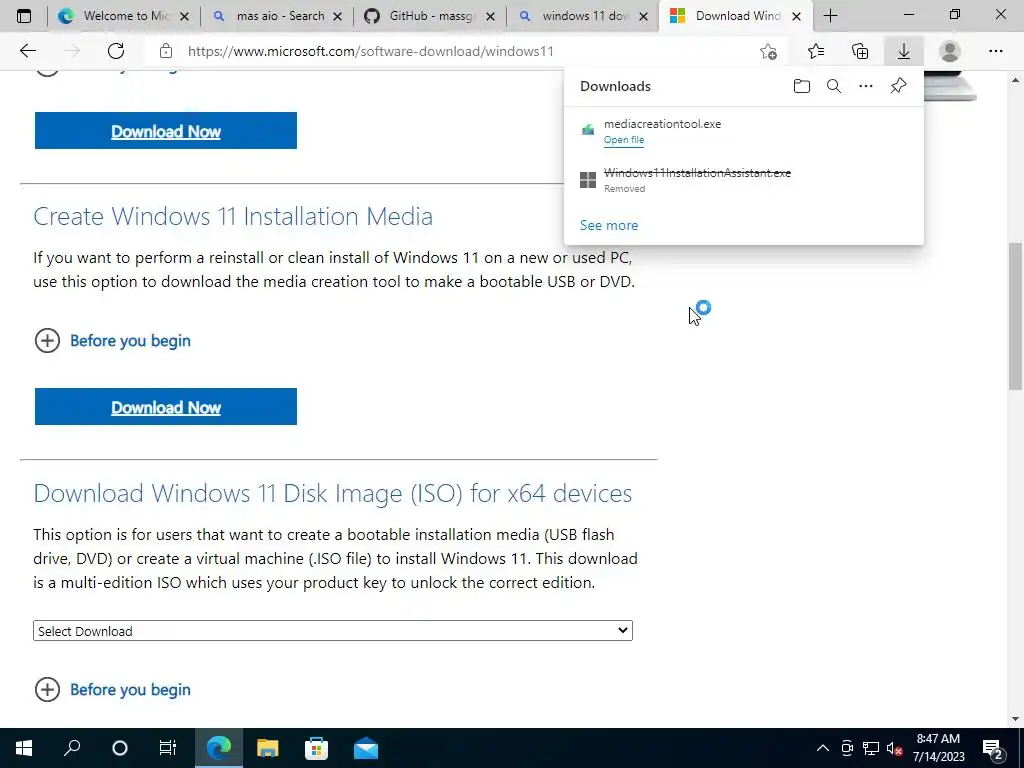
Task: Click the taskbar clock showing 8:47 AM
Action: 938,748
